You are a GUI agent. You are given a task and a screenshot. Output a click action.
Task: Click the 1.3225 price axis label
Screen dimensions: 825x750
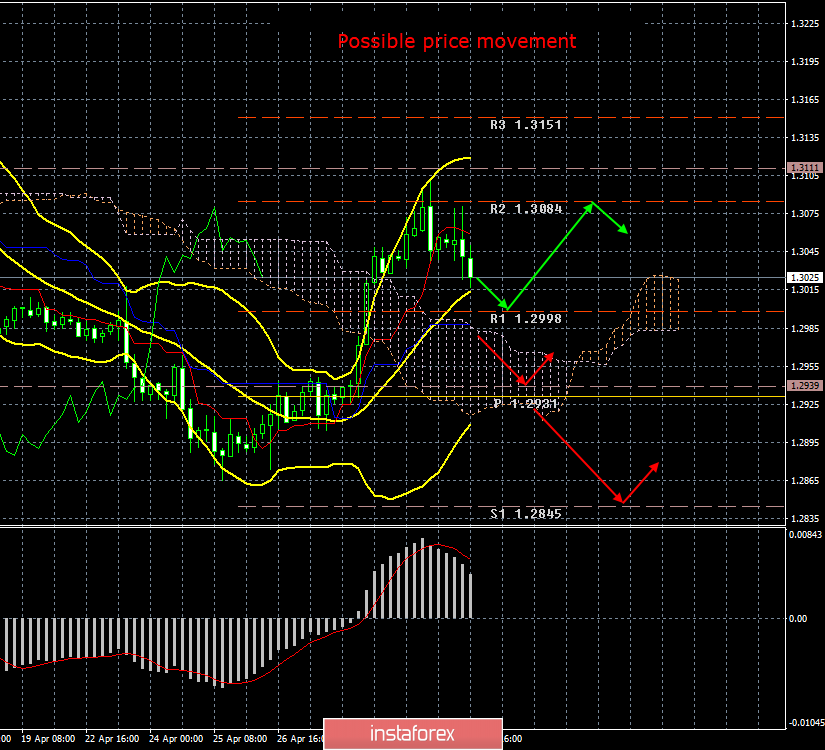click(x=805, y=24)
